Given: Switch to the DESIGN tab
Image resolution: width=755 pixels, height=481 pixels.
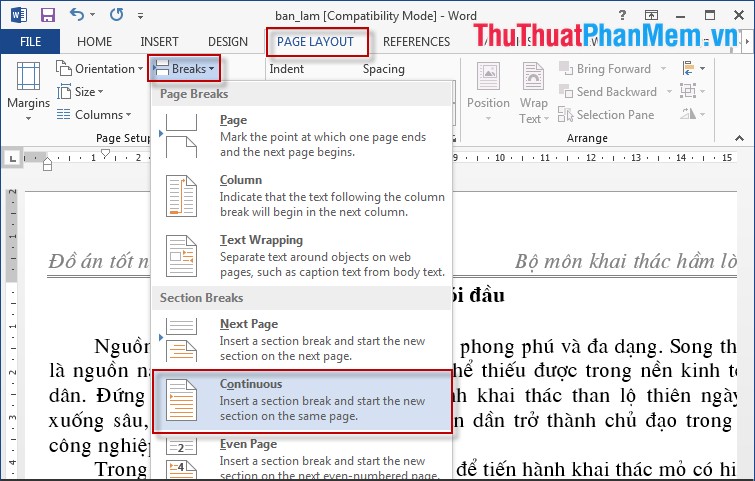Looking at the screenshot, I should pyautogui.click(x=228, y=42).
